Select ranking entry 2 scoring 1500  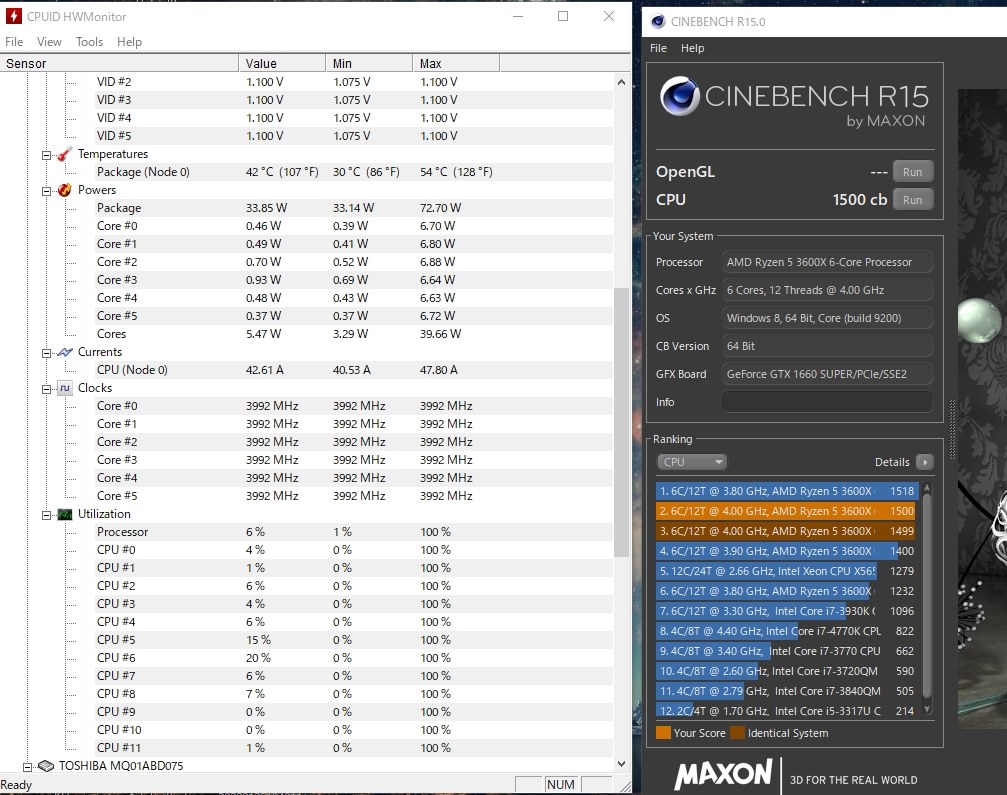(x=787, y=511)
